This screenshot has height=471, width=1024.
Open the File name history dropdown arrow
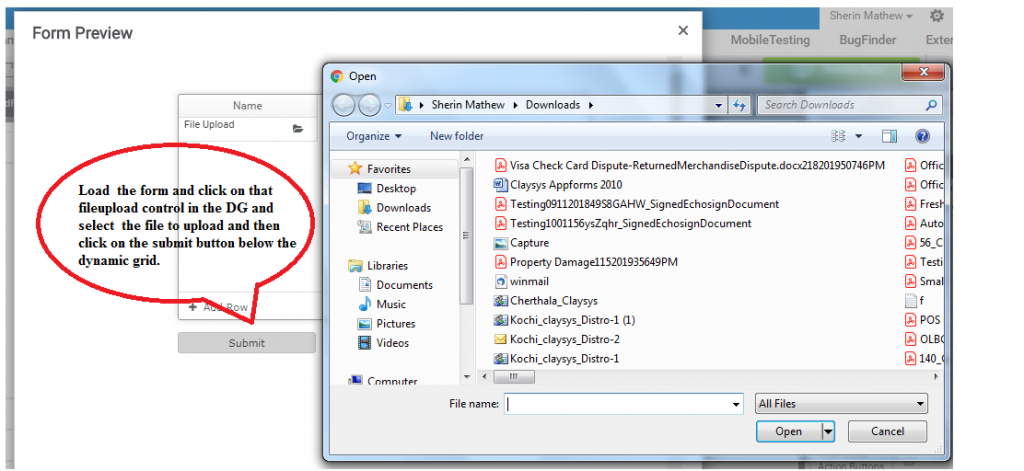(734, 405)
